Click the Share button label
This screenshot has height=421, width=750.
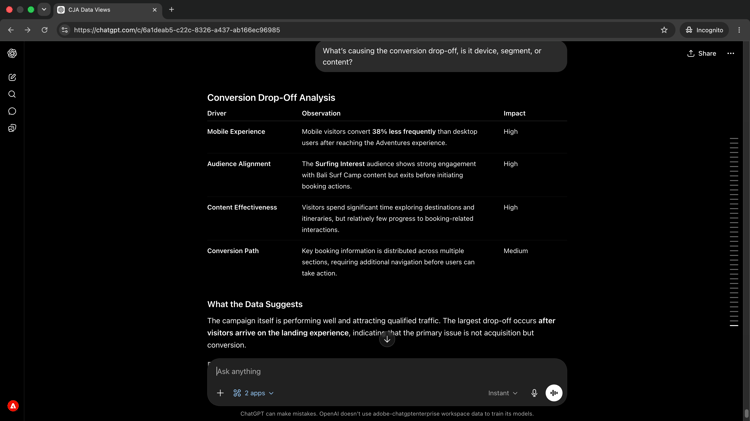tap(707, 54)
